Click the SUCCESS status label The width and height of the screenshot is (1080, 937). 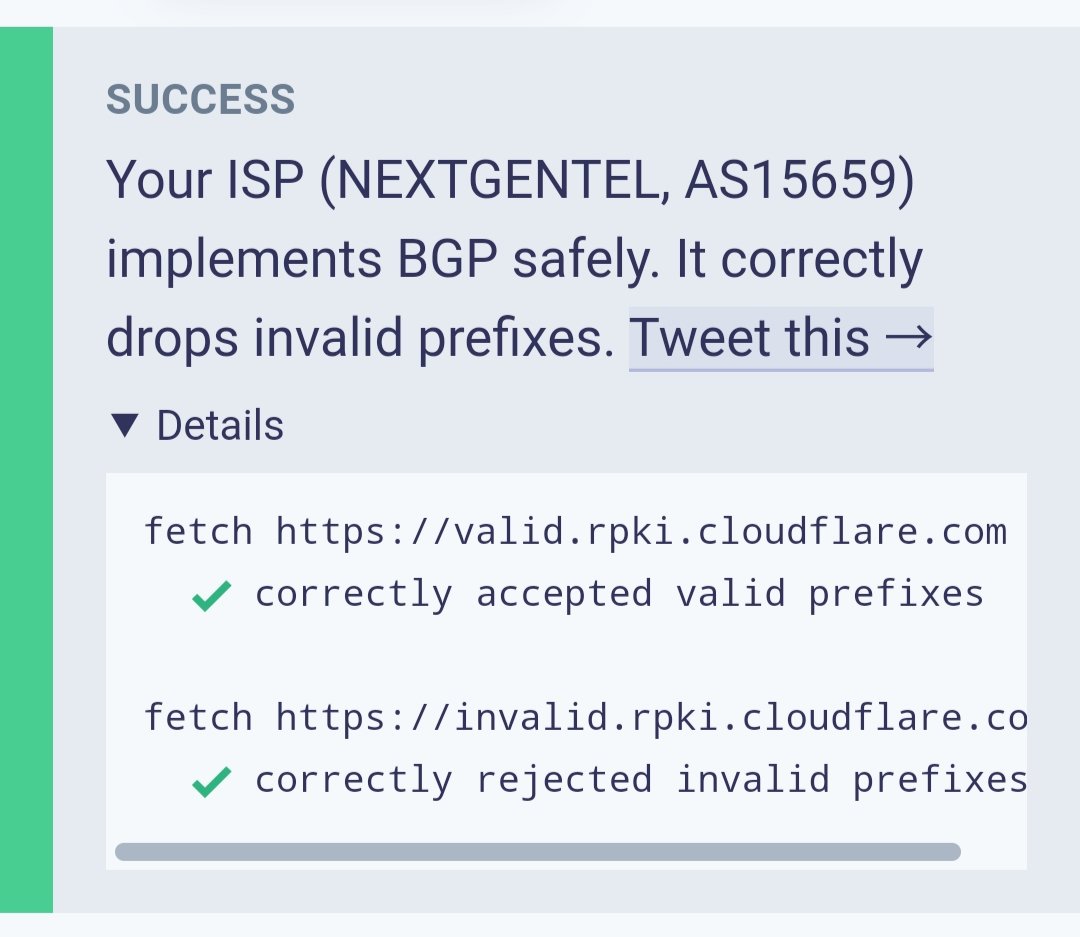coord(200,99)
